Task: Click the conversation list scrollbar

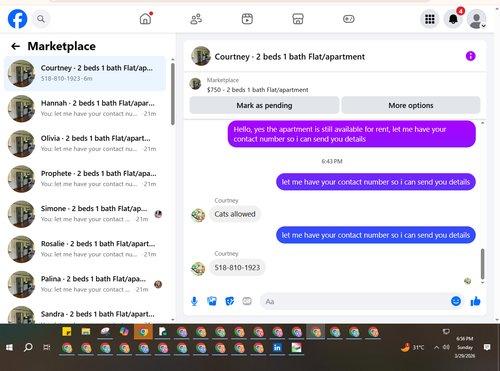Action: pyautogui.click(x=173, y=94)
